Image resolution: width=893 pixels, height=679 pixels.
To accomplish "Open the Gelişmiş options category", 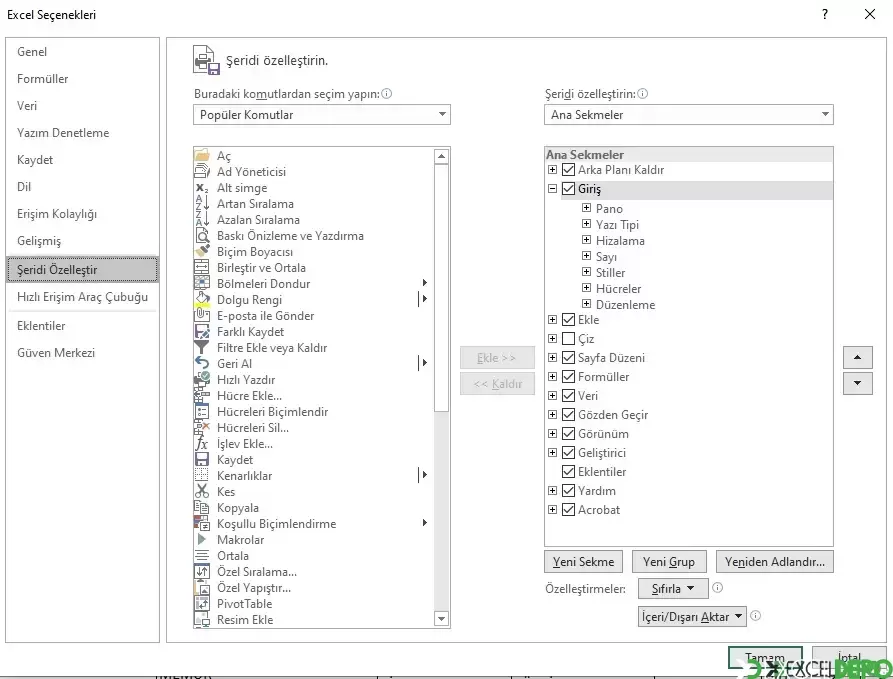I will [83, 240].
